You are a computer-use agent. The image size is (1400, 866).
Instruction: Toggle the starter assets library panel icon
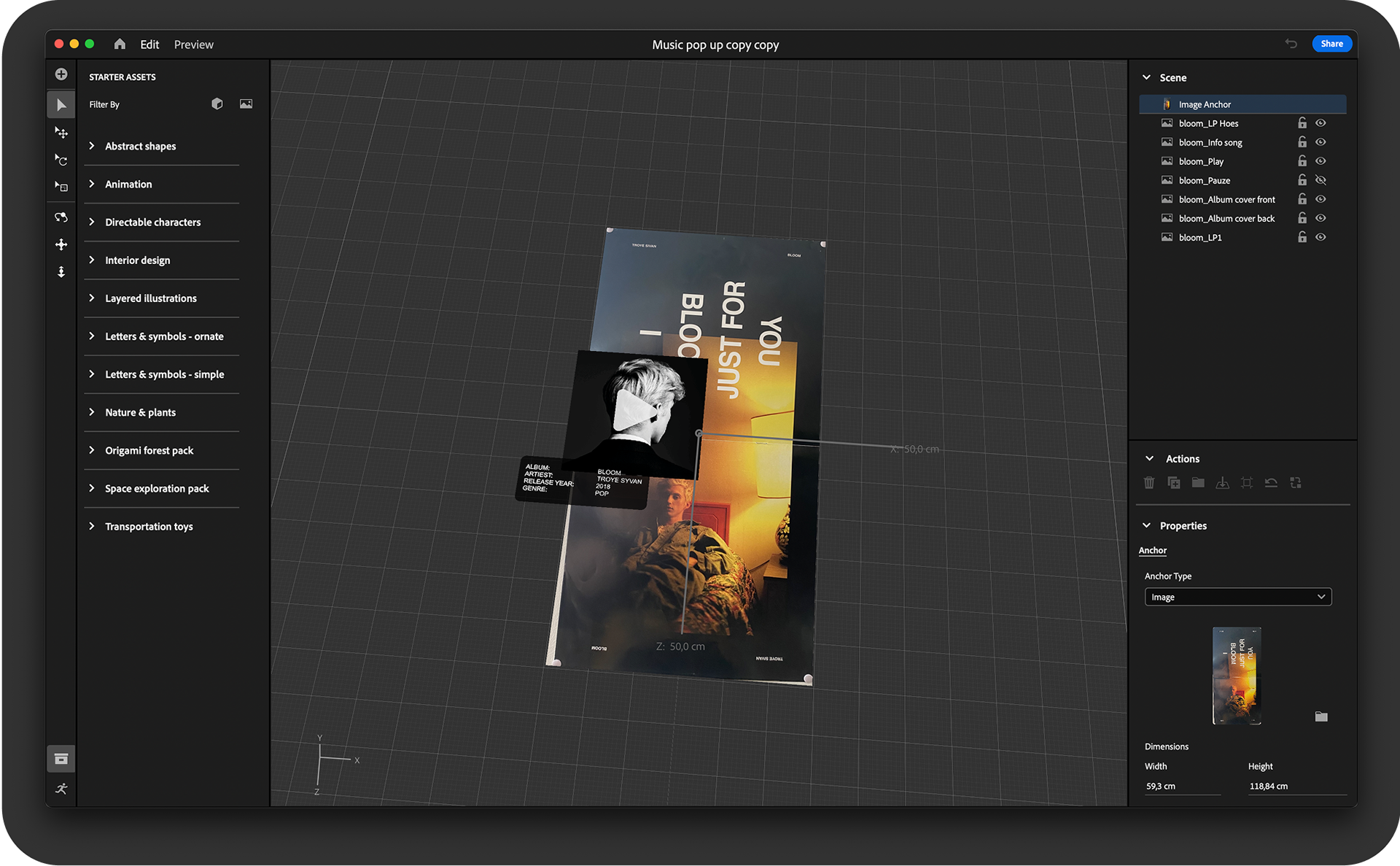61,759
